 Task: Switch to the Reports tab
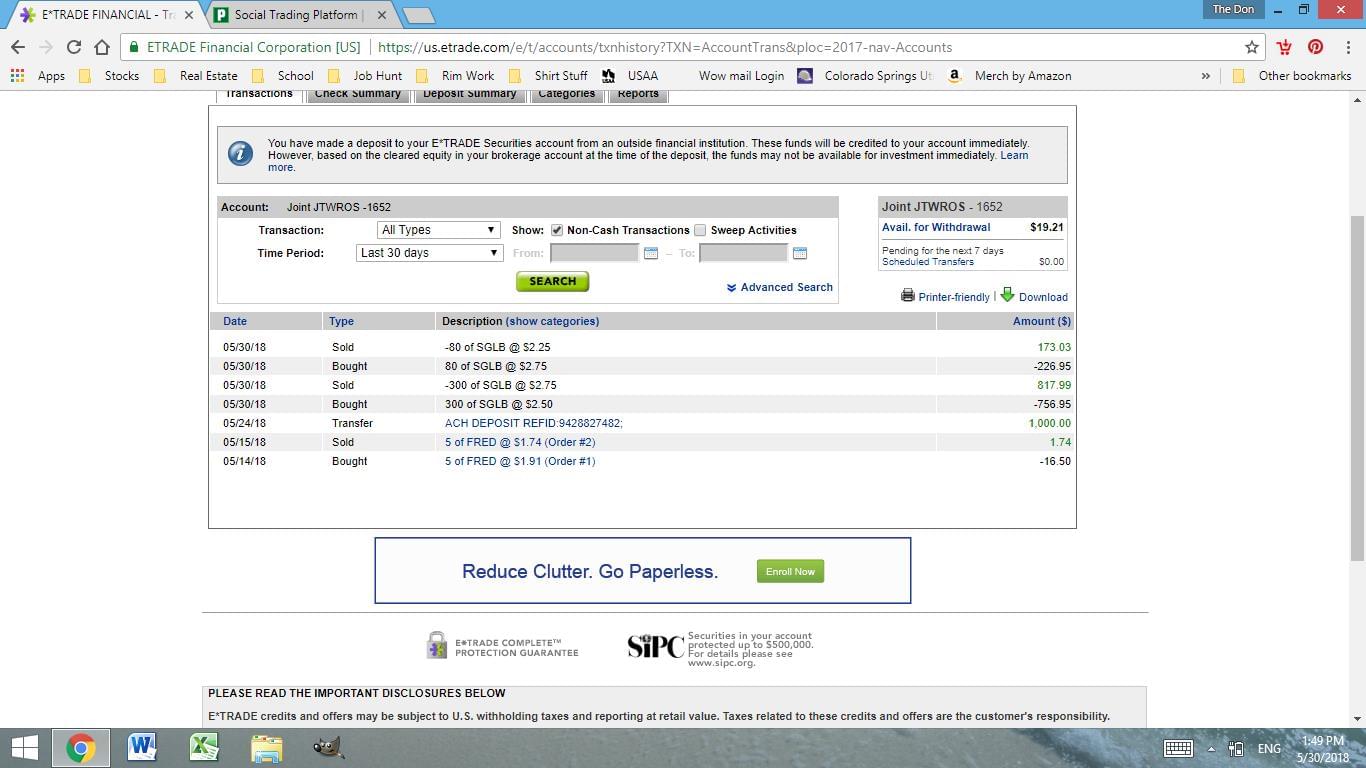(638, 94)
